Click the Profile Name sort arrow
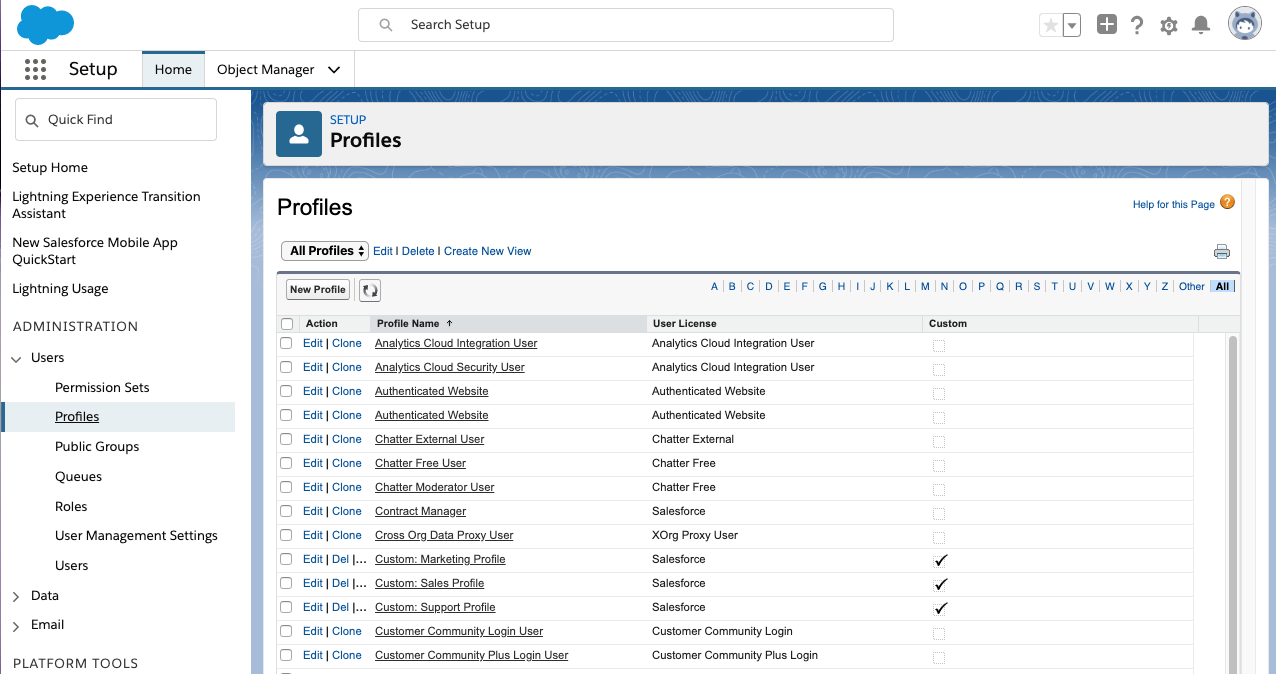This screenshot has height=674, width=1276. [449, 323]
